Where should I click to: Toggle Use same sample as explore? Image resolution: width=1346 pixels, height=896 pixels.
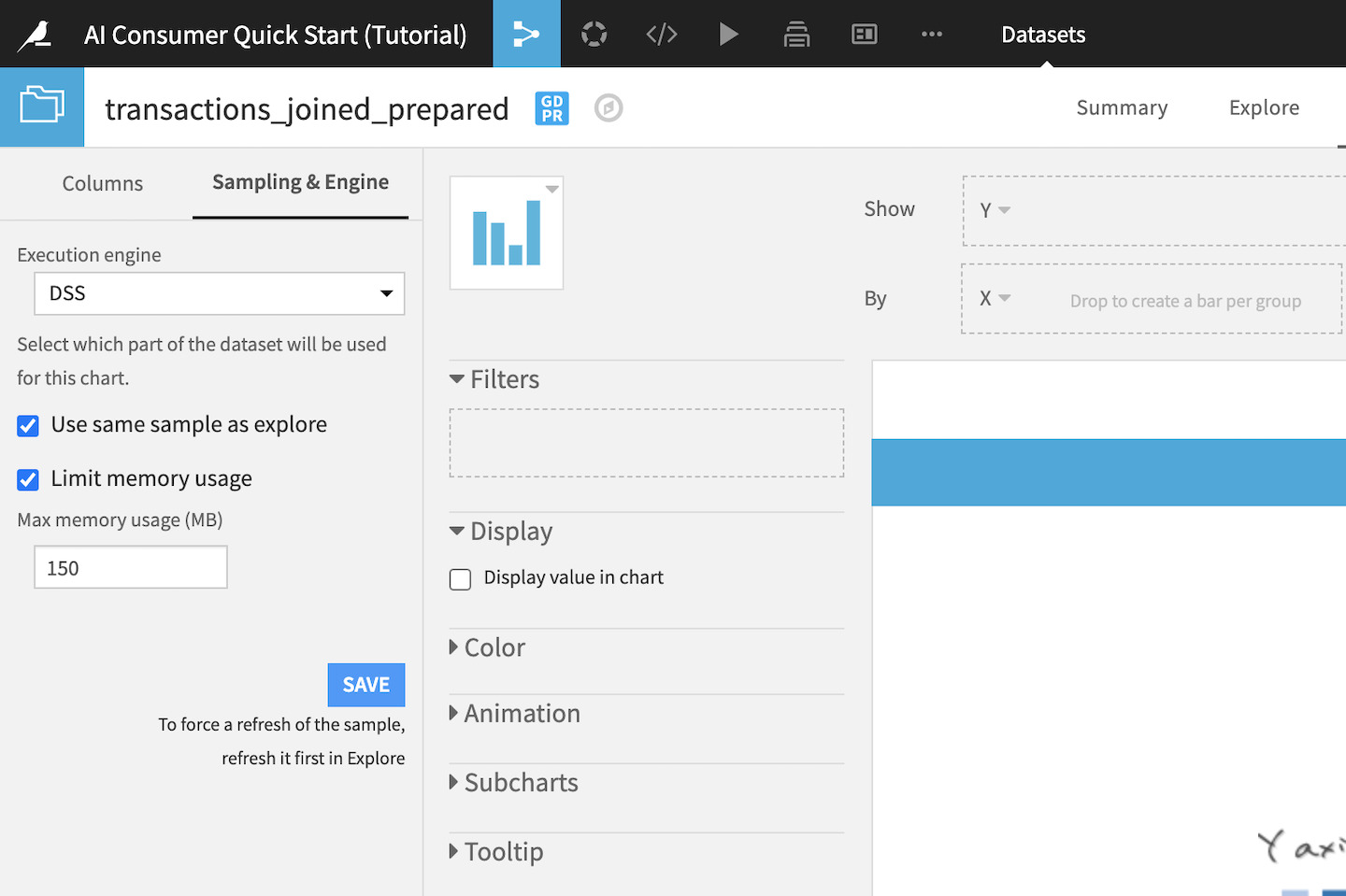click(x=28, y=426)
